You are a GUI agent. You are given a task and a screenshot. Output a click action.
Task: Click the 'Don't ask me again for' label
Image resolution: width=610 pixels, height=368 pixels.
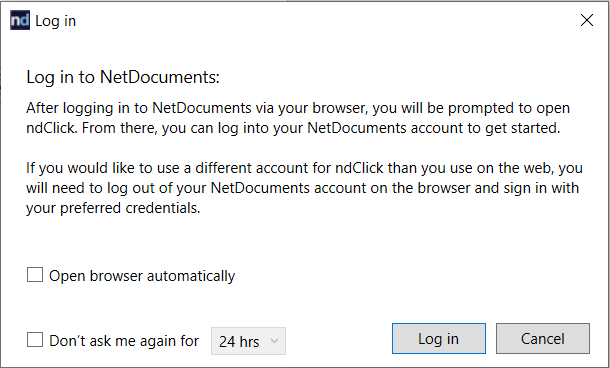(x=124, y=341)
